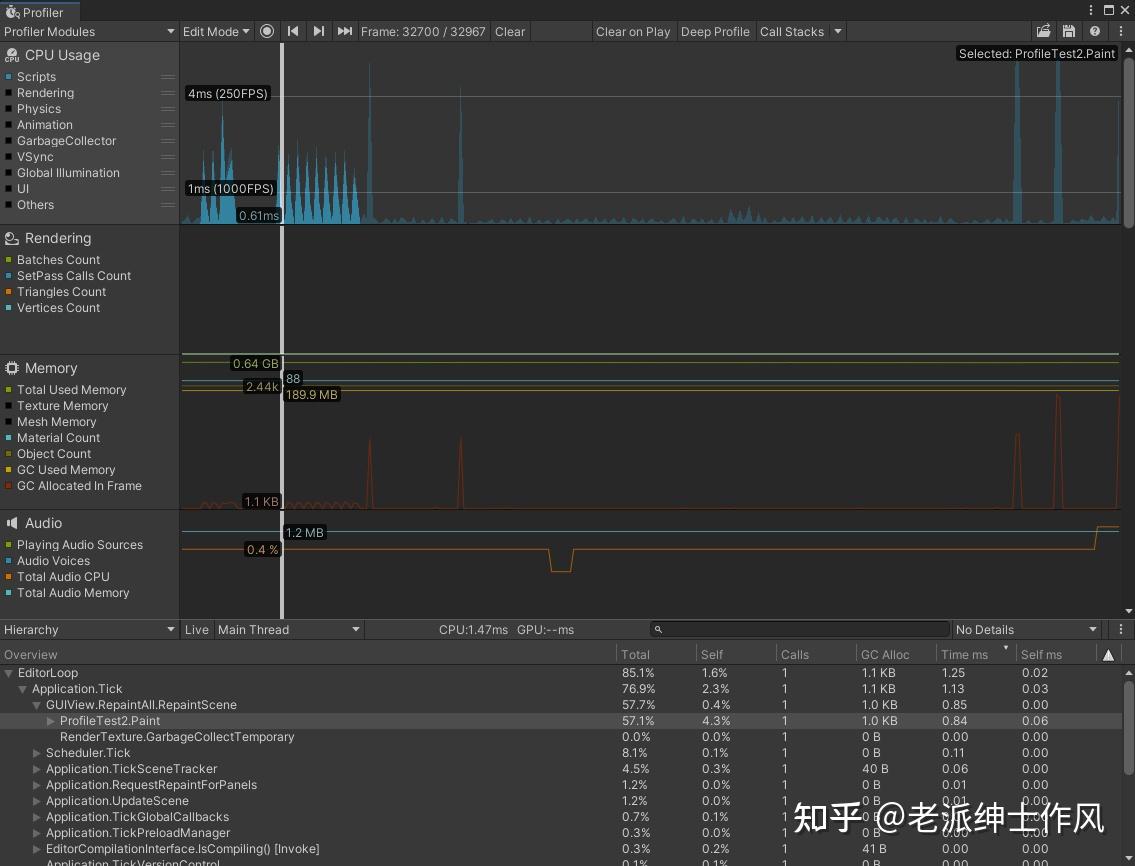
Task: Enable Deep Profile mode
Action: coord(715,31)
